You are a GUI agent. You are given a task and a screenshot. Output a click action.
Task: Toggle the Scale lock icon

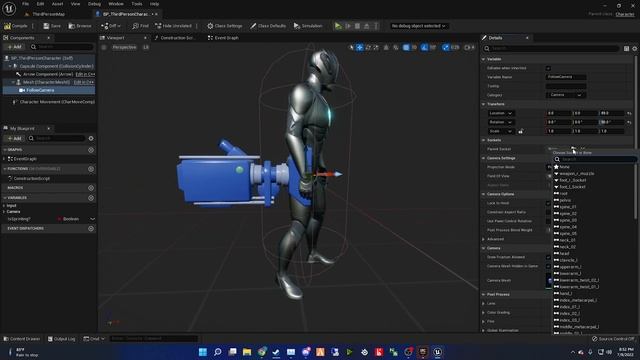520,131
